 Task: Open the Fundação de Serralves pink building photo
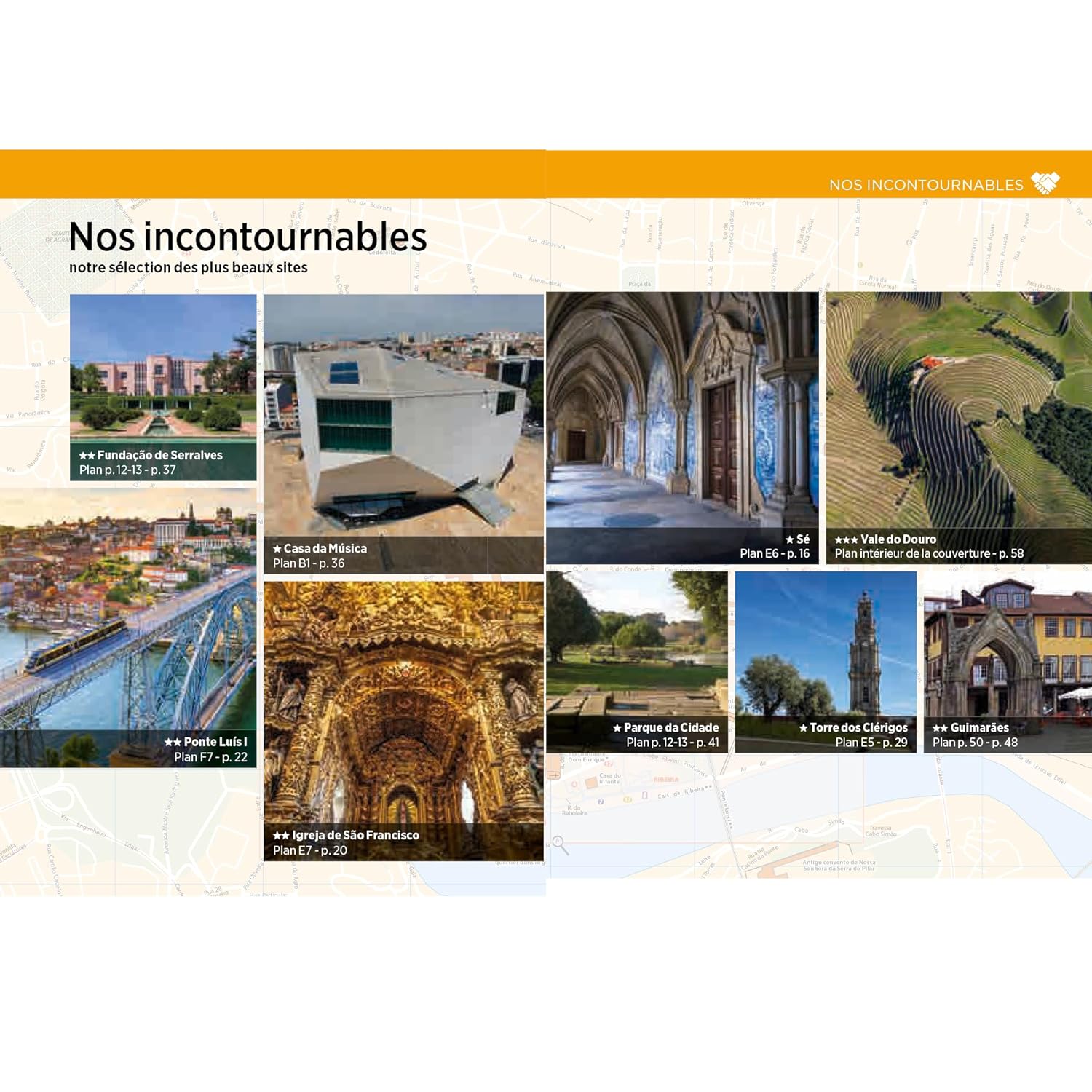(163, 364)
